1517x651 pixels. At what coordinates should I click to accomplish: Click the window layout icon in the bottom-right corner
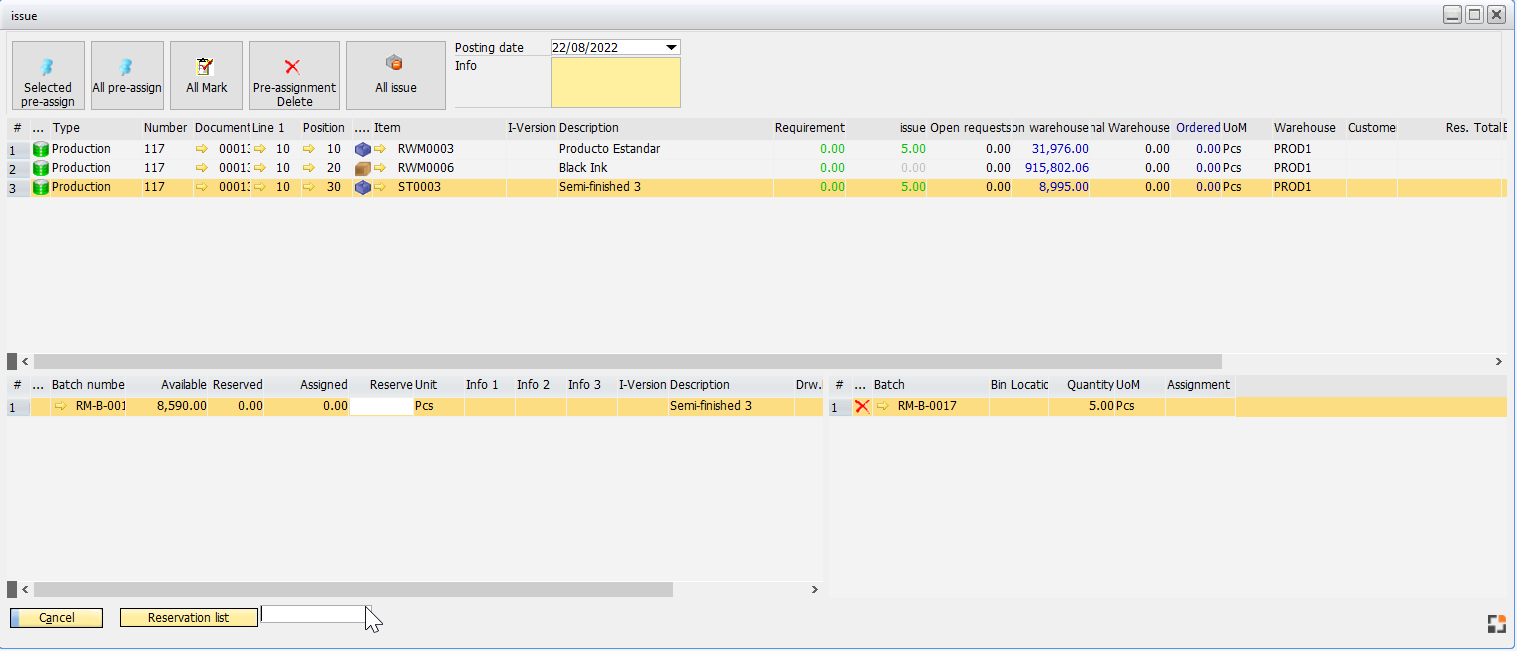point(1496,624)
